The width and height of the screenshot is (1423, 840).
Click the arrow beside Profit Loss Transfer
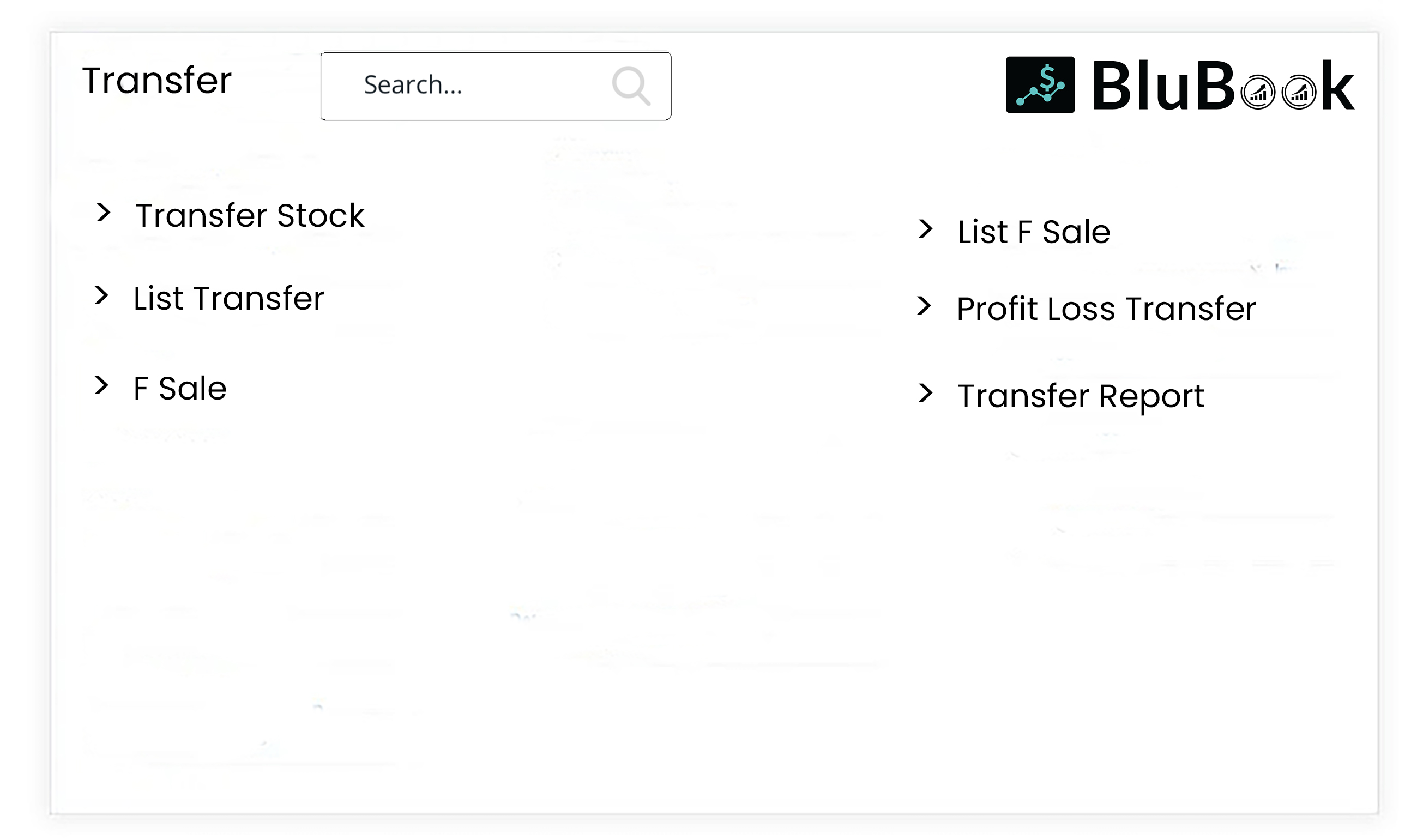(924, 306)
